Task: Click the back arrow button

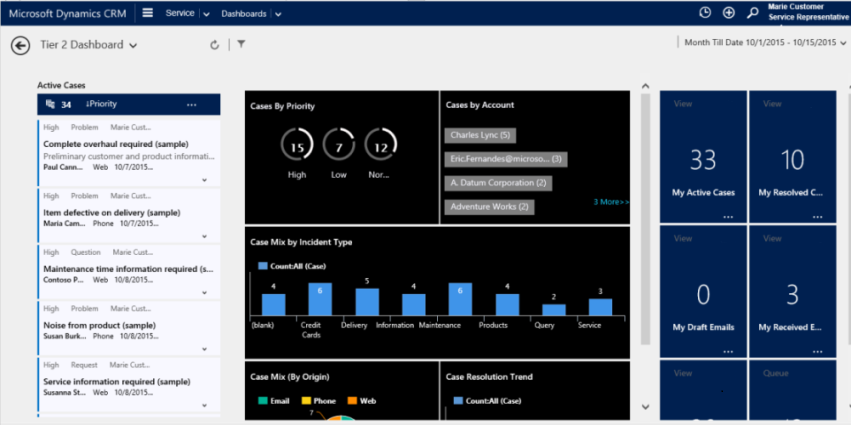Action: point(20,45)
